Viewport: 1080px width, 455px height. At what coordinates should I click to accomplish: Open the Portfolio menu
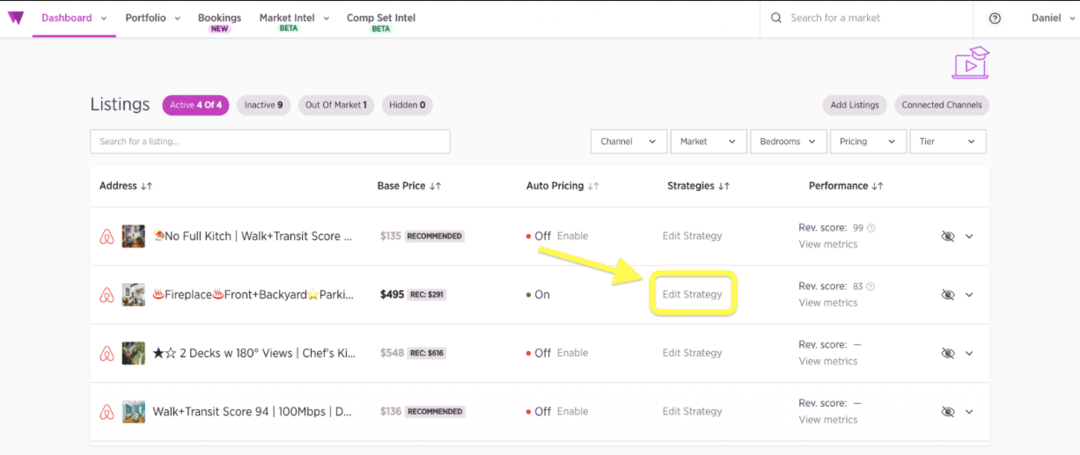point(152,18)
